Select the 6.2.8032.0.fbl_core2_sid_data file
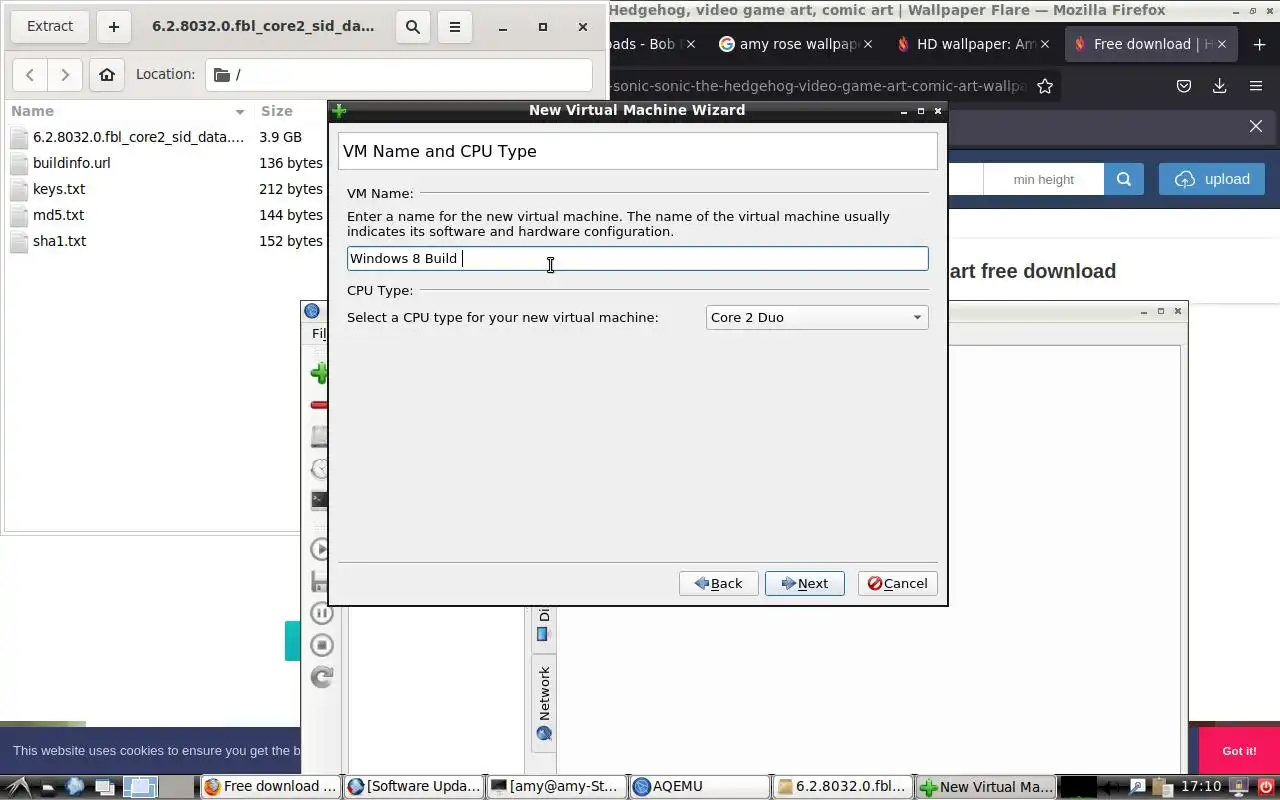The width and height of the screenshot is (1280, 800). point(138,137)
